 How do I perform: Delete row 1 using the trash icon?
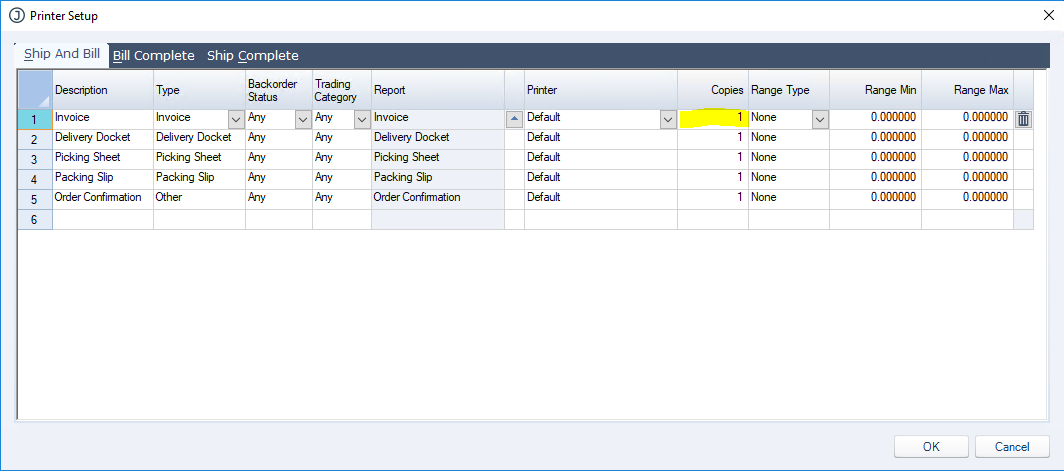pos(1023,119)
